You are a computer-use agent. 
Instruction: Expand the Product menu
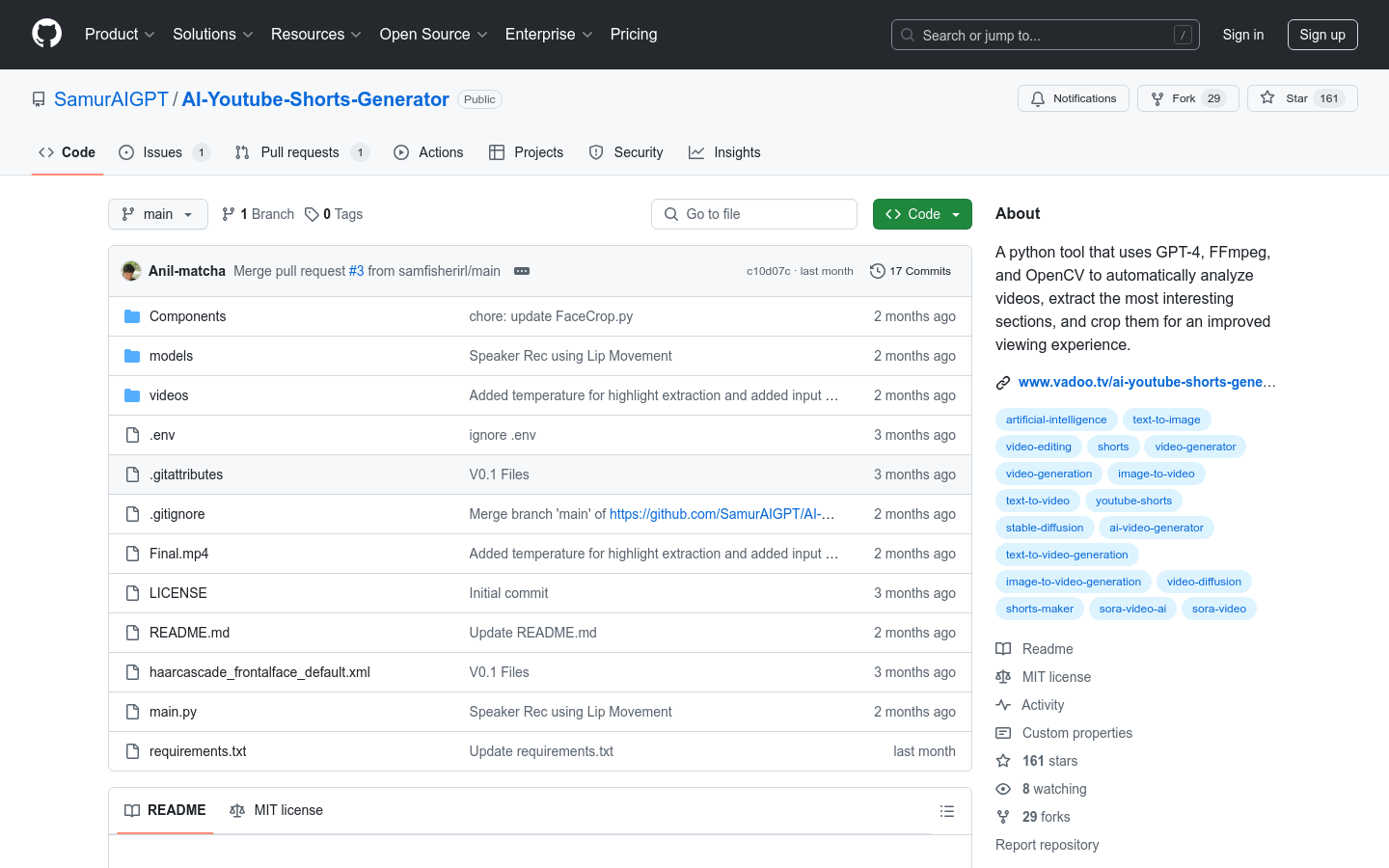(120, 34)
